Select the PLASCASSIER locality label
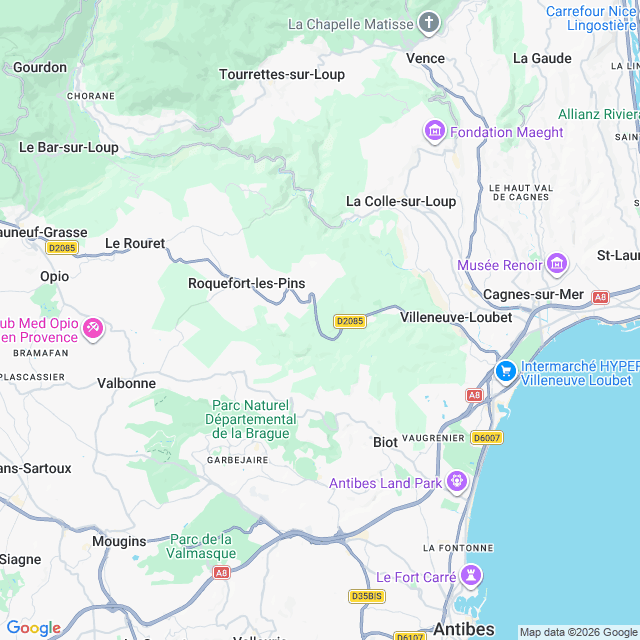Screen dimensions: 640x640 pos(33,377)
